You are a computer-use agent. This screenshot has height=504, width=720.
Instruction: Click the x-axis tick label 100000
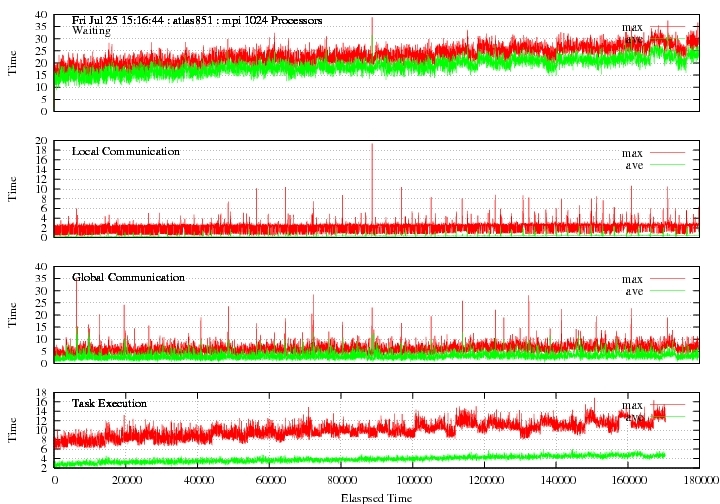[412, 481]
